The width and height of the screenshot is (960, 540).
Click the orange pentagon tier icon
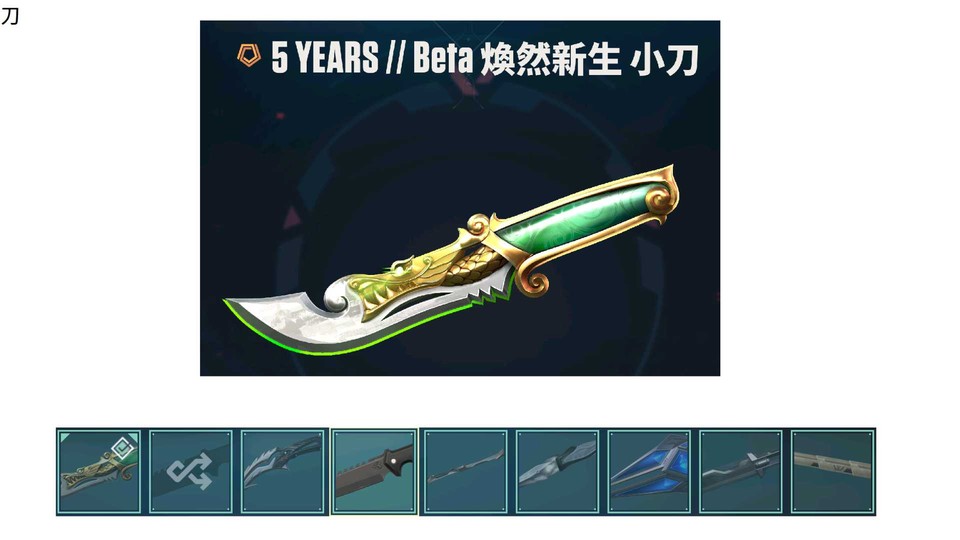tap(249, 55)
